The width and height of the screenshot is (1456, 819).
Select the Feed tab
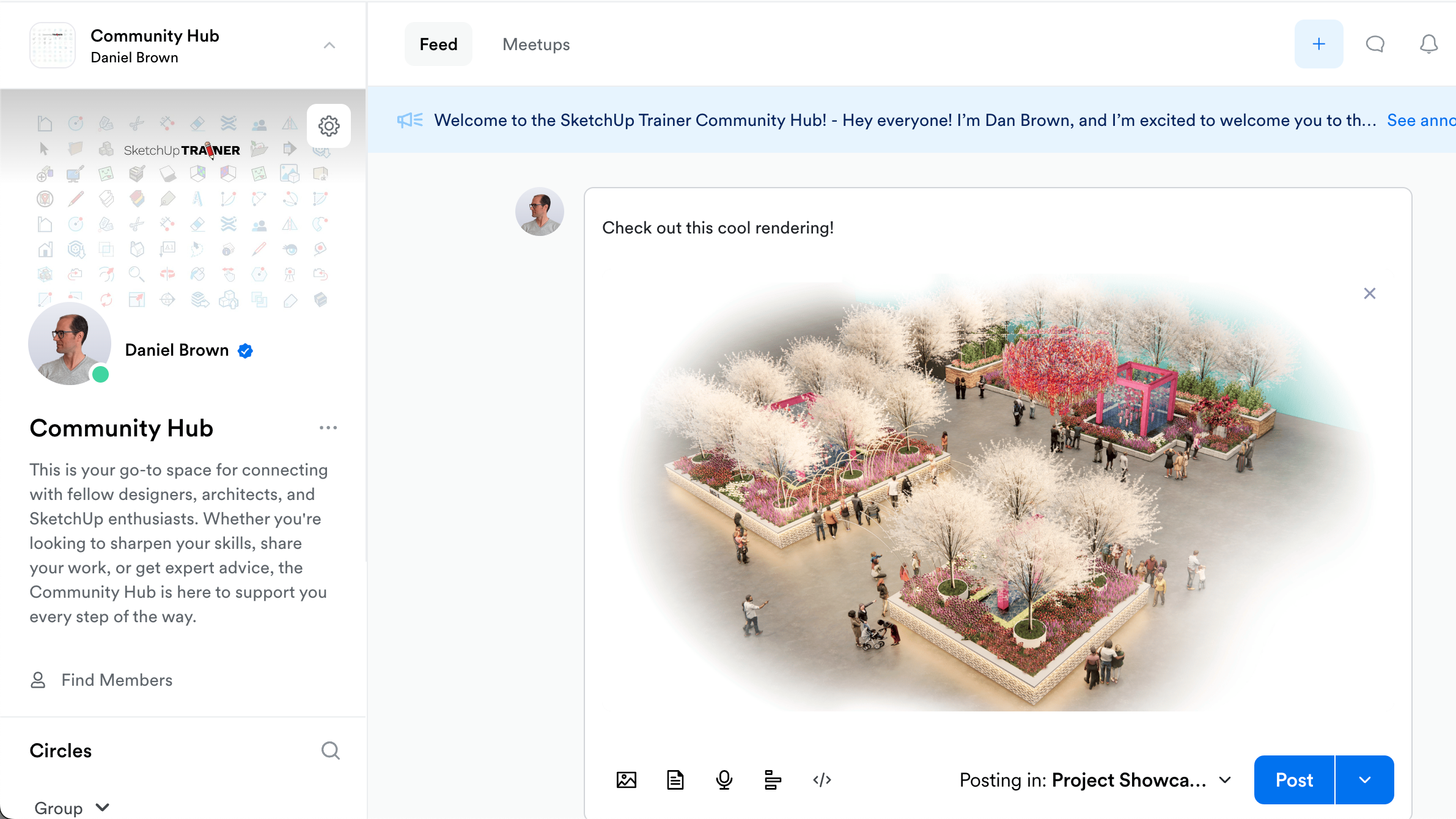438,44
